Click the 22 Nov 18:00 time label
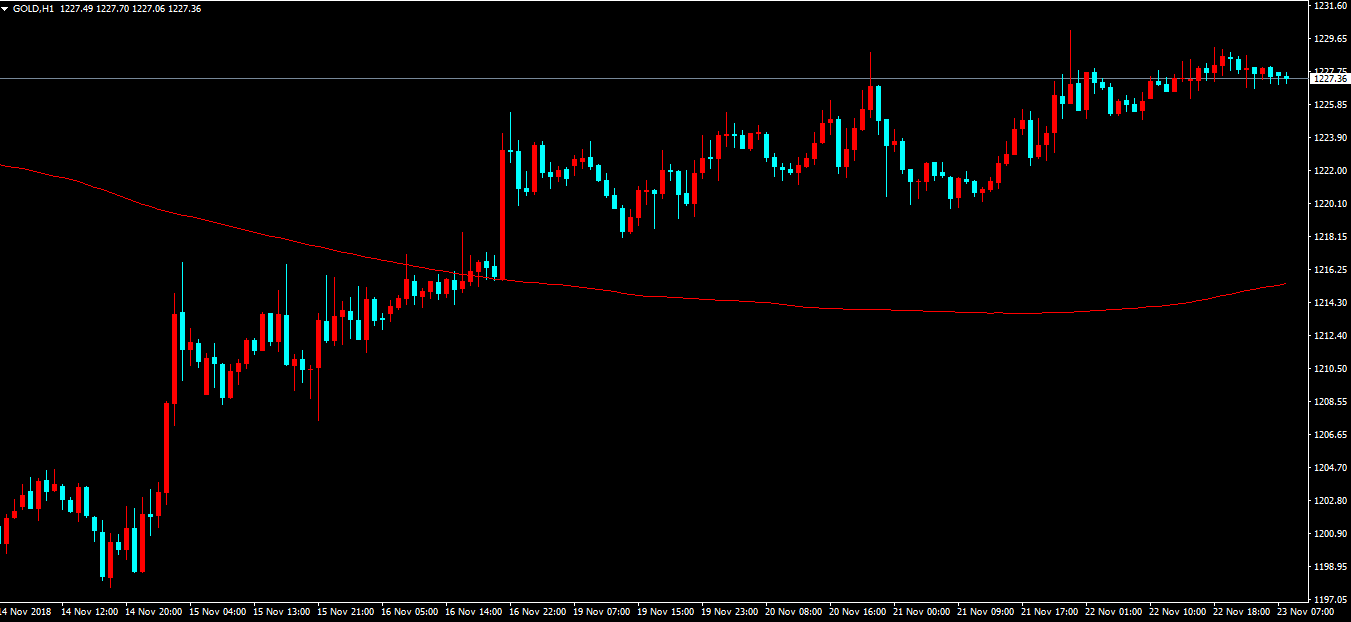This screenshot has height=622, width=1351. click(x=1241, y=611)
